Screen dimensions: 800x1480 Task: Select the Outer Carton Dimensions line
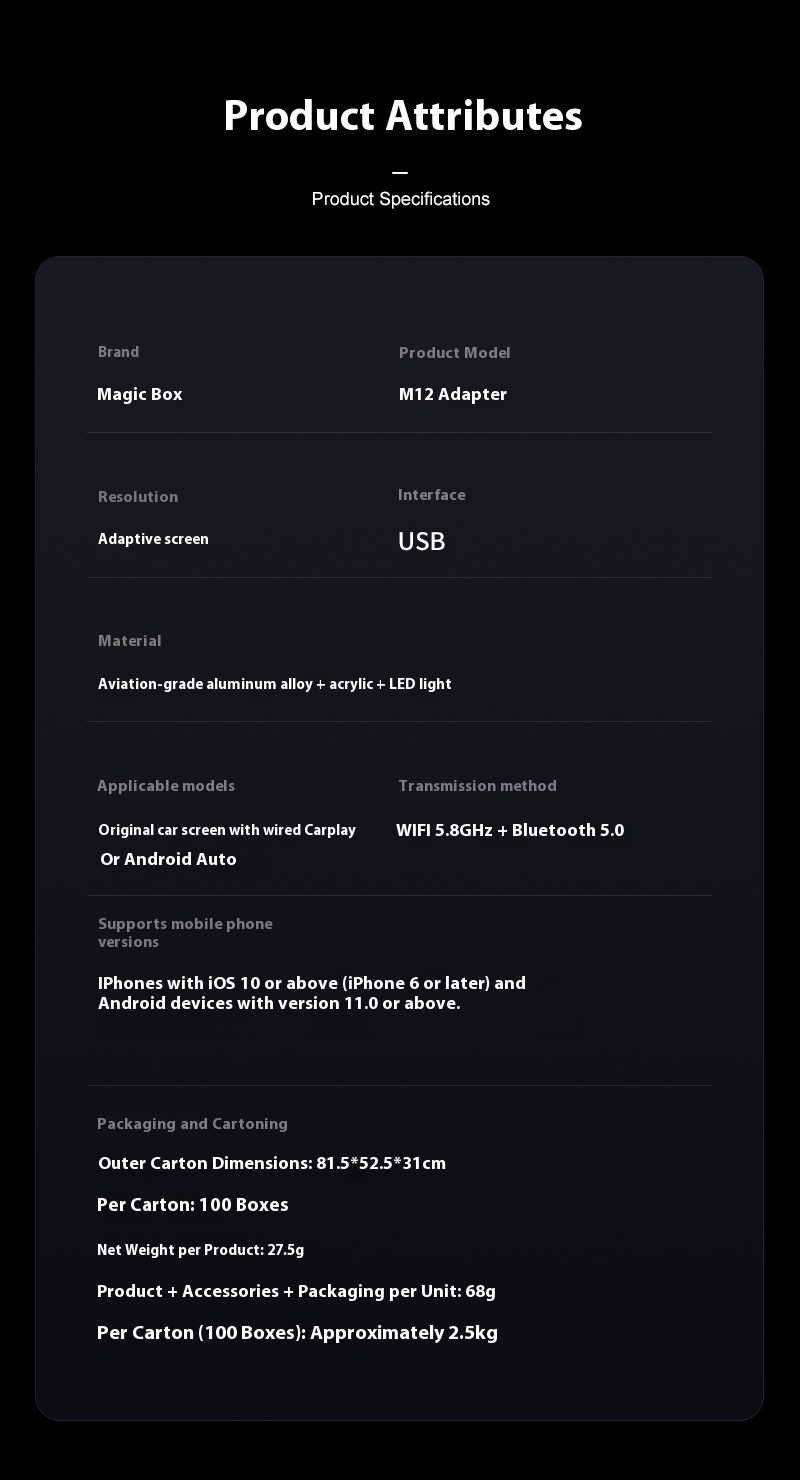click(x=272, y=1163)
